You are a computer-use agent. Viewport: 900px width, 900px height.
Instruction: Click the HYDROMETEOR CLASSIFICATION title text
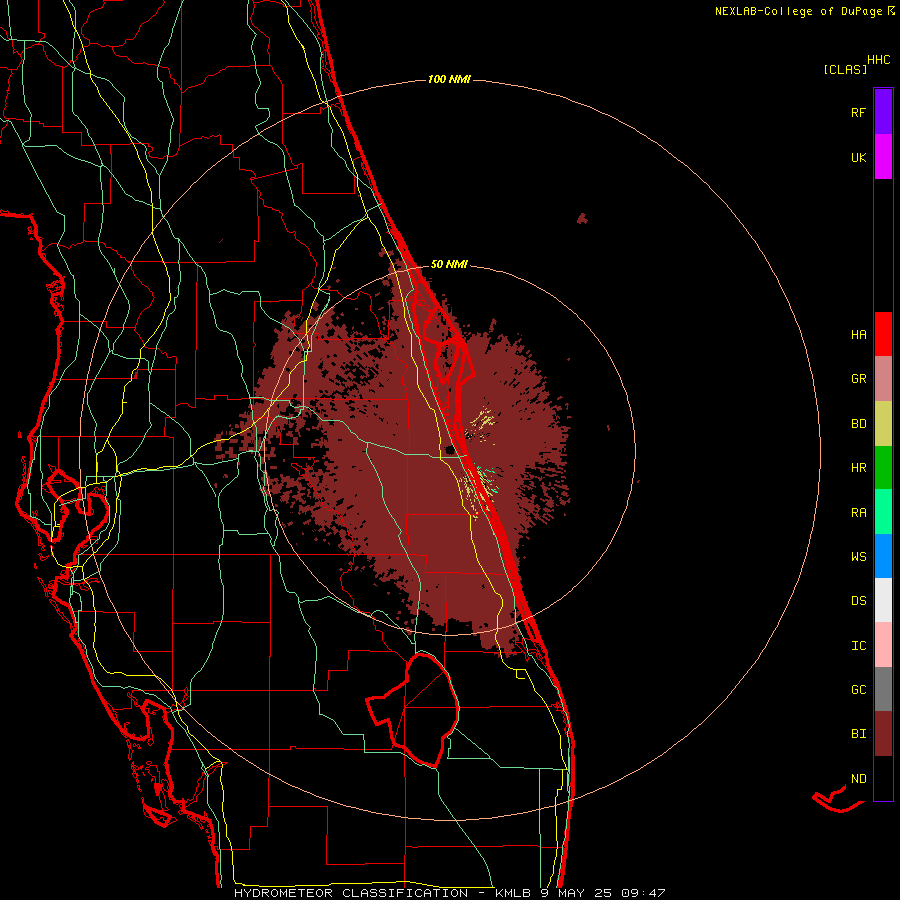click(351, 893)
